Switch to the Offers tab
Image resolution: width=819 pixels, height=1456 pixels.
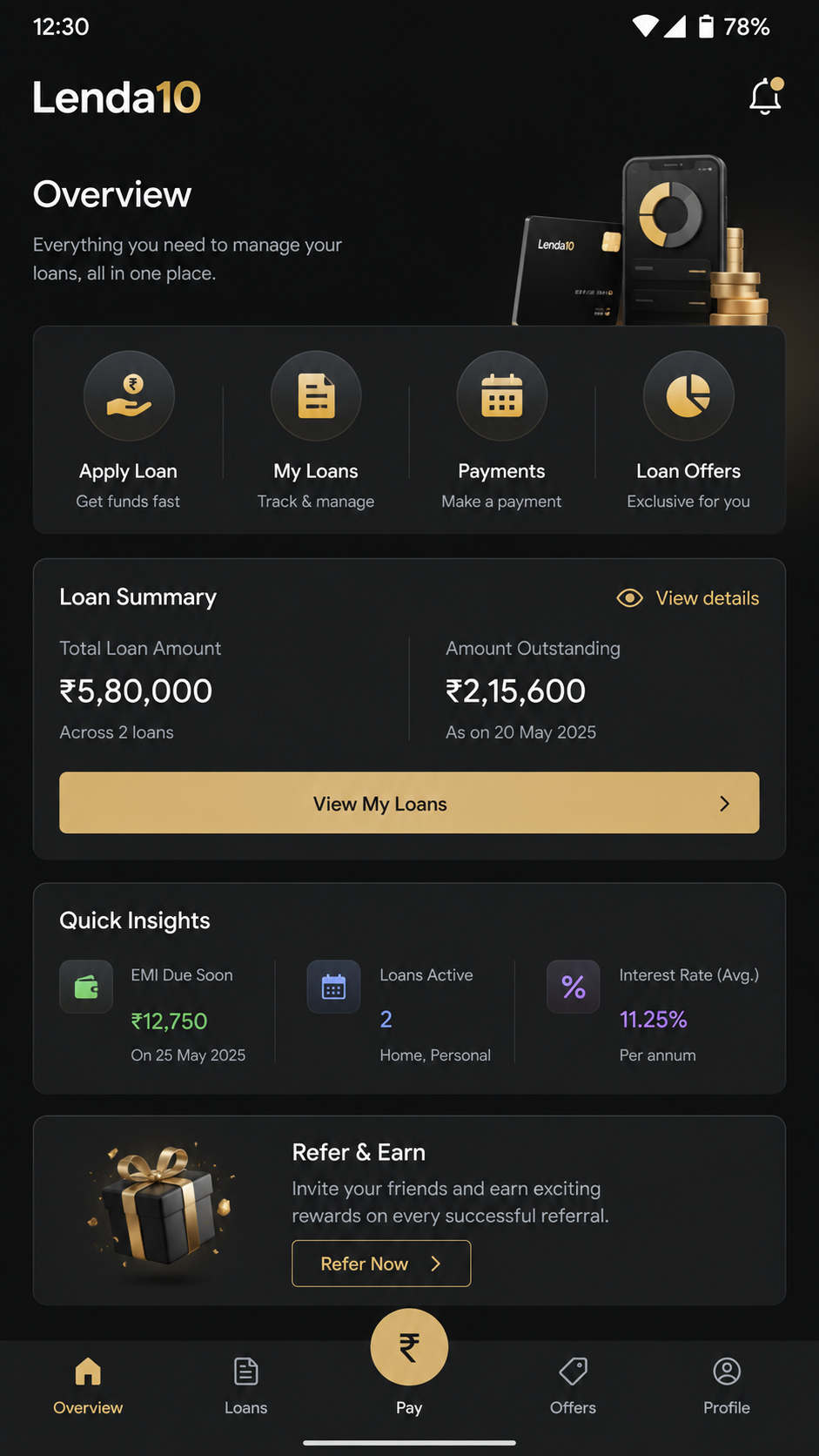pos(573,1386)
